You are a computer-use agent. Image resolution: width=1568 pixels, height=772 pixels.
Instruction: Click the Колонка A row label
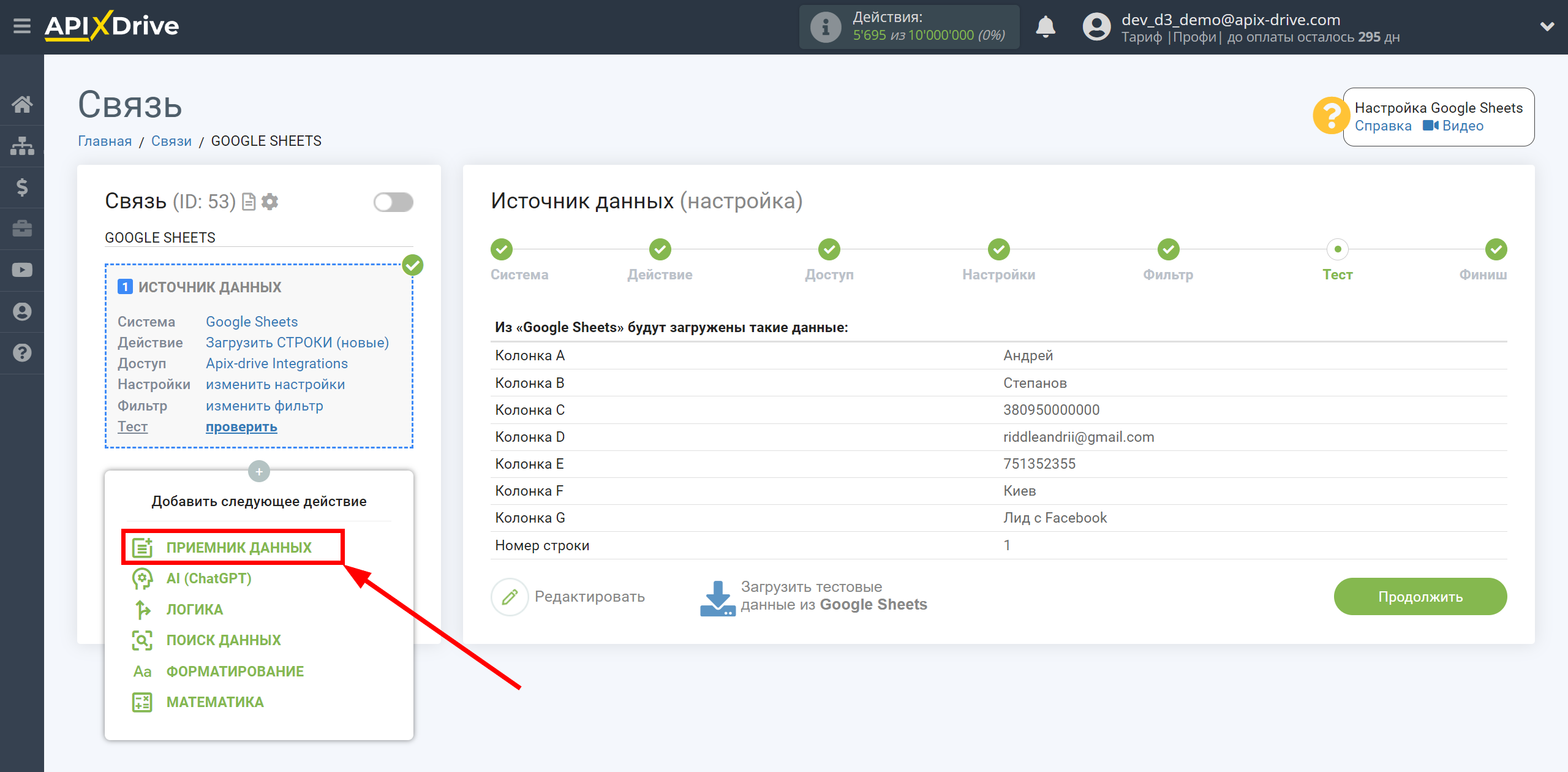(530, 355)
